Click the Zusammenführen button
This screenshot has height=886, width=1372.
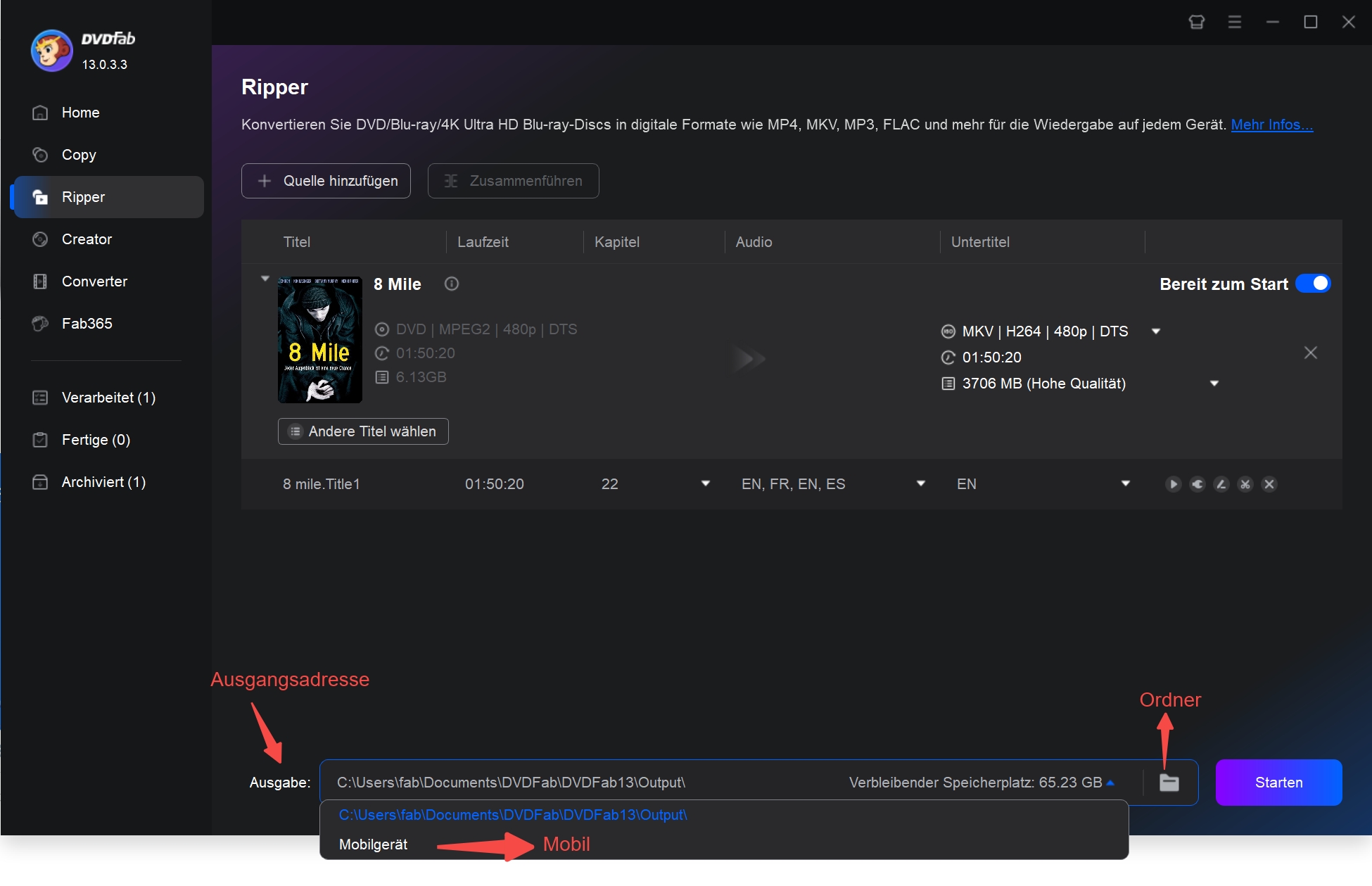pos(514,181)
